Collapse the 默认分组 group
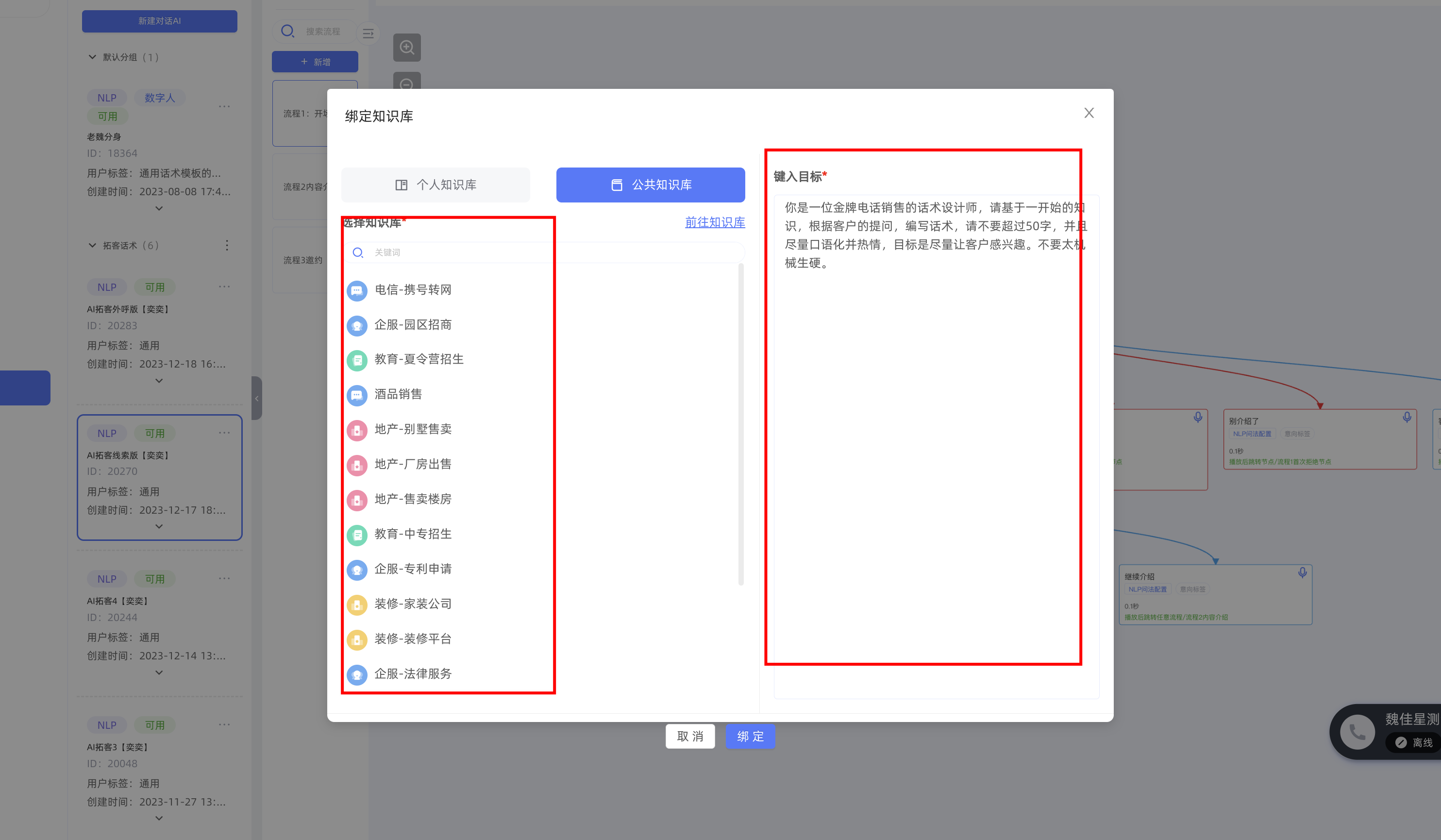Image resolution: width=1441 pixels, height=840 pixels. point(92,57)
